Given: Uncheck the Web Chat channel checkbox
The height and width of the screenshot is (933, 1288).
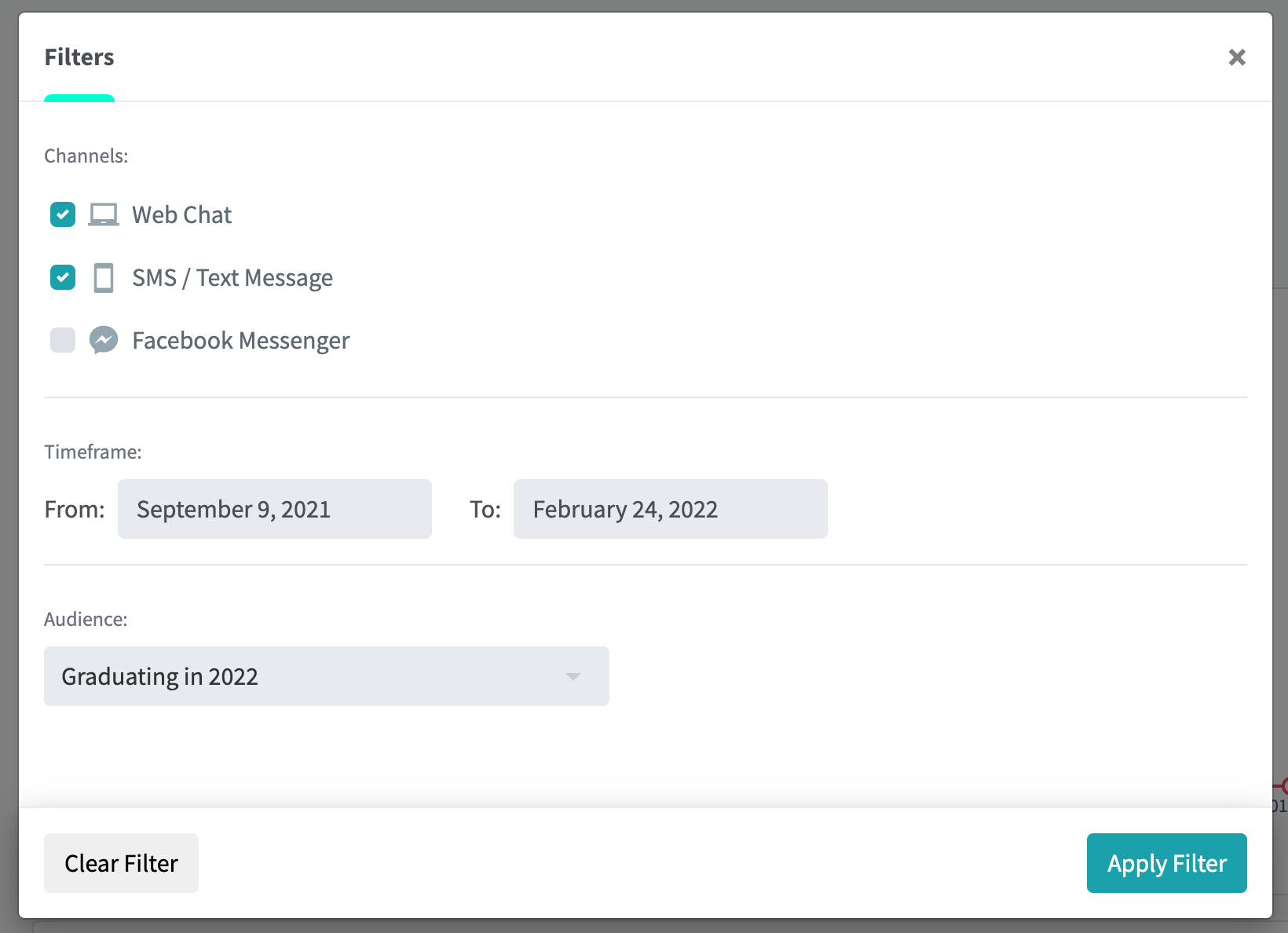Looking at the screenshot, I should click(63, 214).
